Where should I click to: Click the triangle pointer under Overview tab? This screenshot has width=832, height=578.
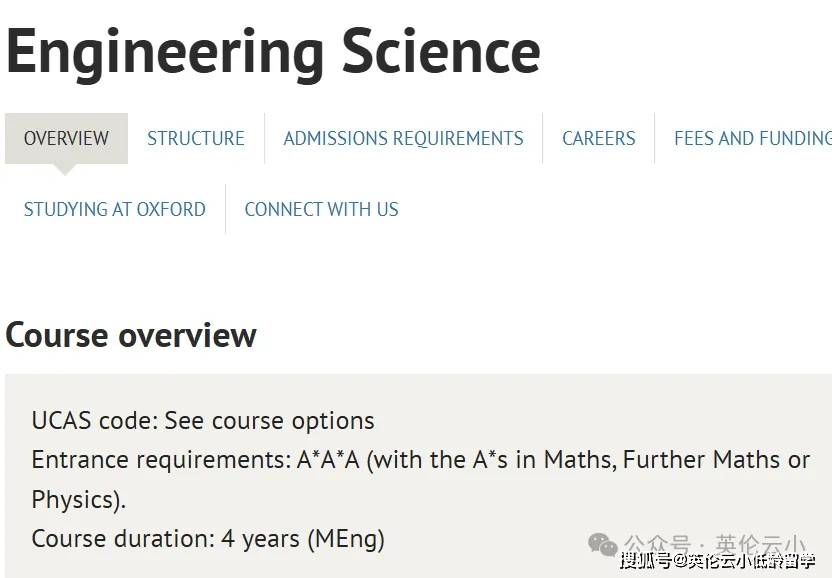(66, 169)
